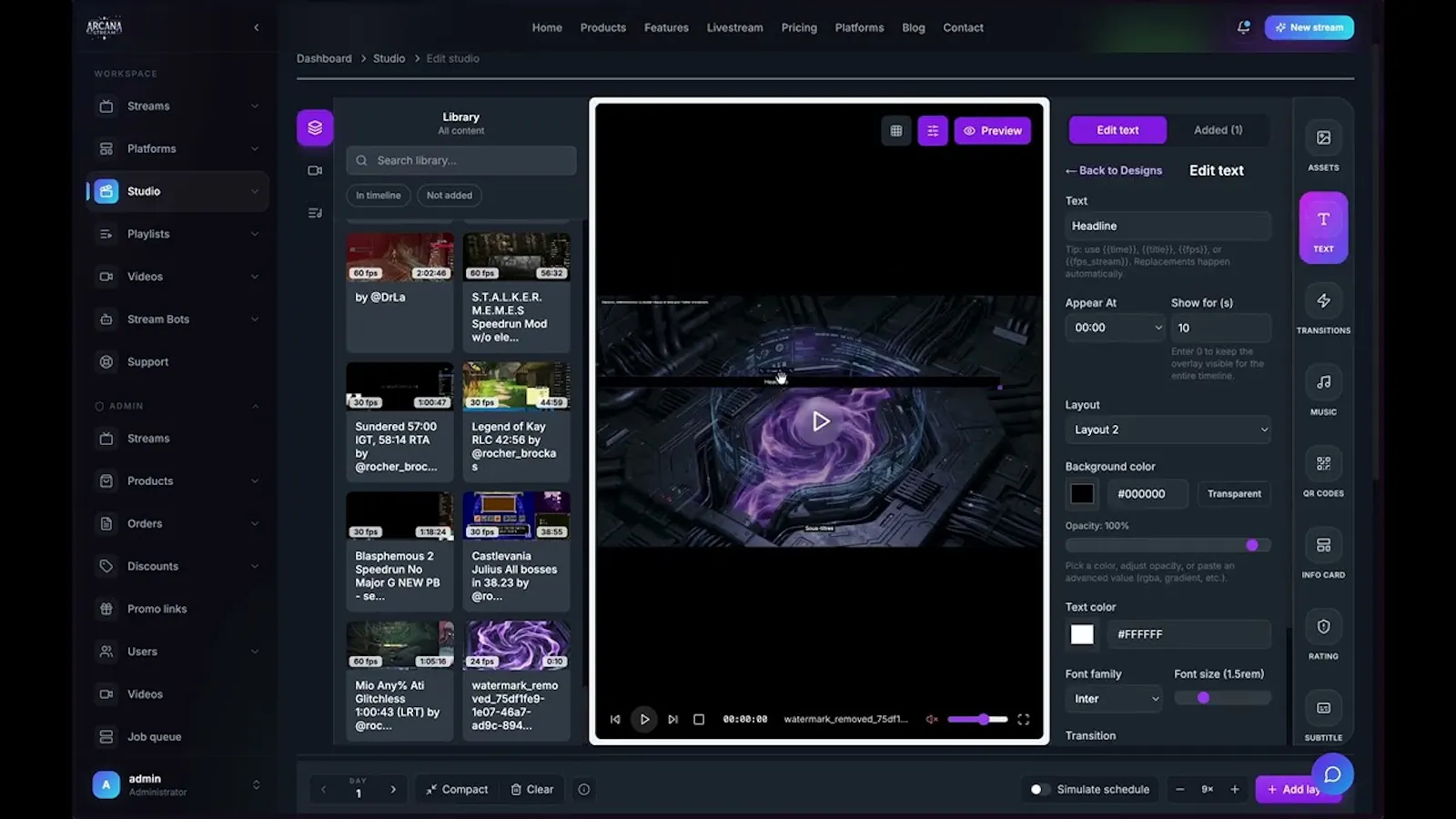Image resolution: width=1456 pixels, height=819 pixels.
Task: Click the purple adjust settings icon on preview
Action: pos(933,131)
